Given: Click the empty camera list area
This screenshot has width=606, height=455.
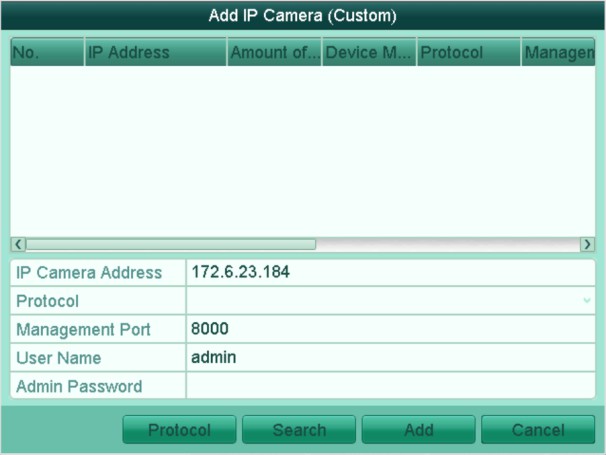Looking at the screenshot, I should click(x=303, y=152).
